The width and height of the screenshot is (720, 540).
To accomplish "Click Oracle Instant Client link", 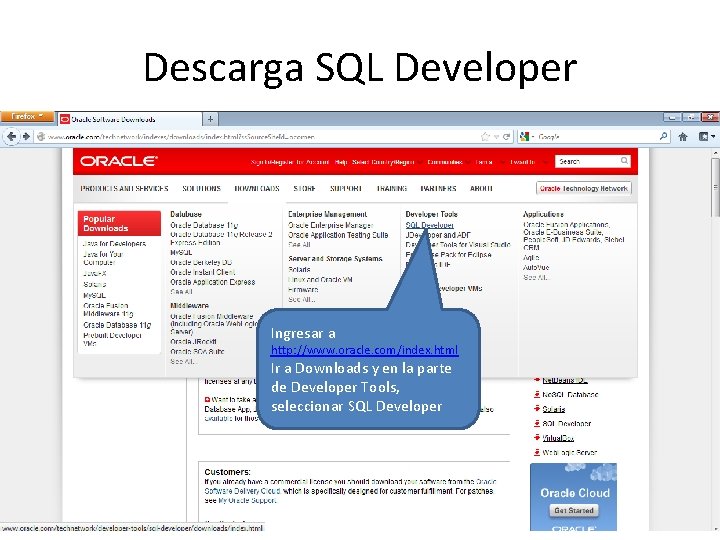I will 202,272.
